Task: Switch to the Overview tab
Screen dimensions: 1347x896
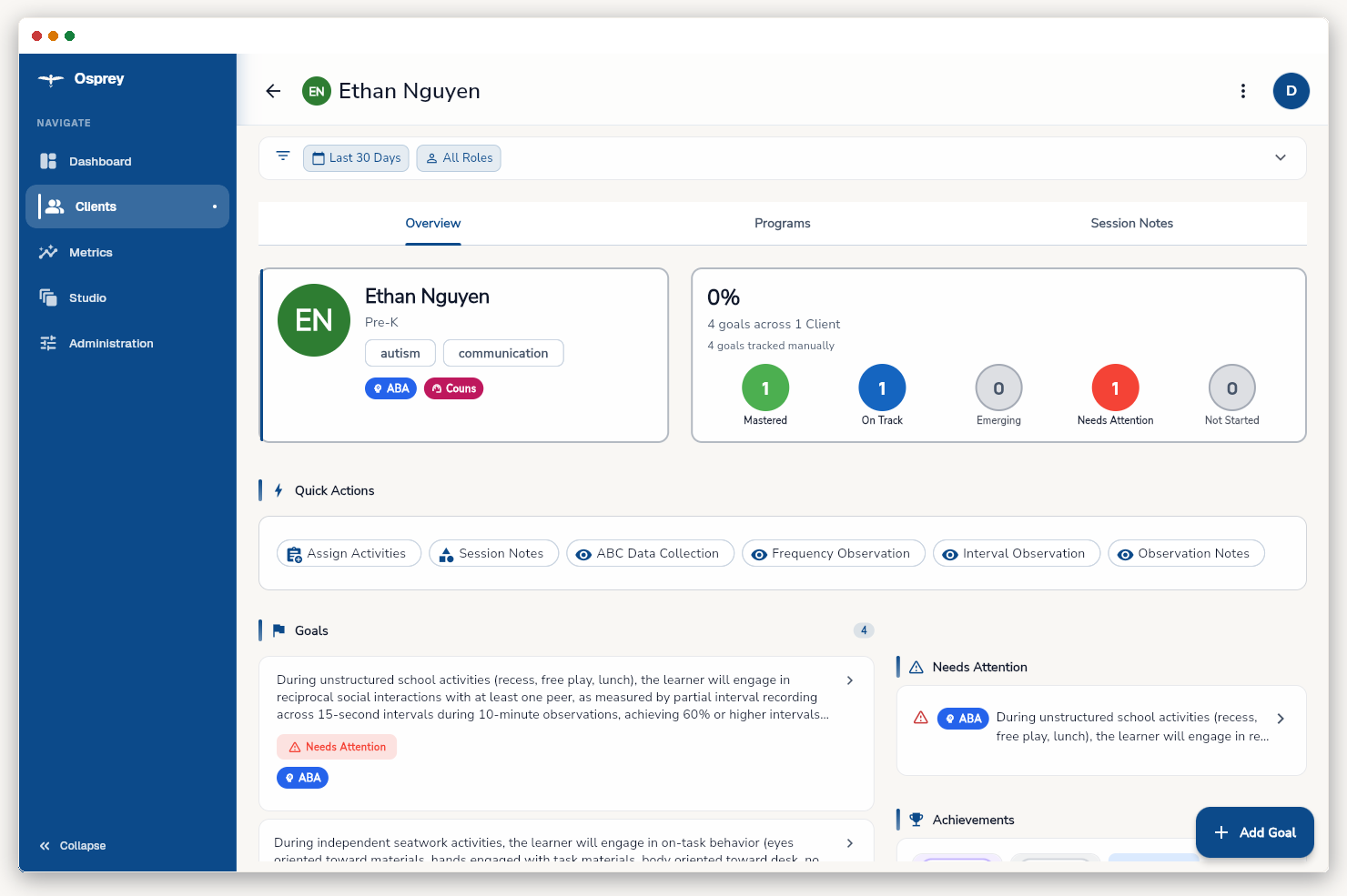Action: pyautogui.click(x=433, y=224)
